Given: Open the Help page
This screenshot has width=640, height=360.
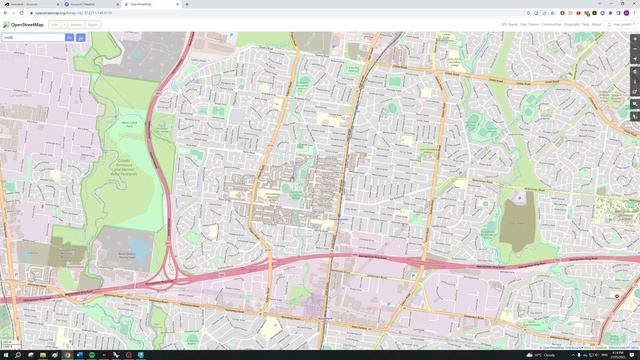Looking at the screenshot, I should 585,24.
